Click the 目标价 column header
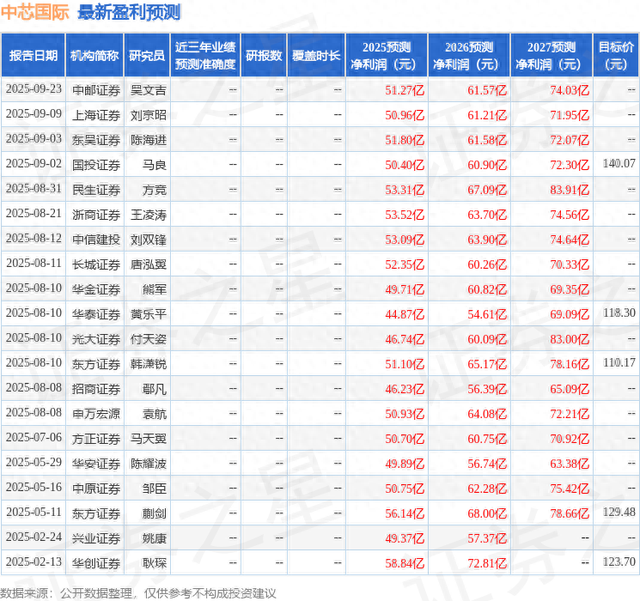The height and width of the screenshot is (601, 640). click(616, 56)
